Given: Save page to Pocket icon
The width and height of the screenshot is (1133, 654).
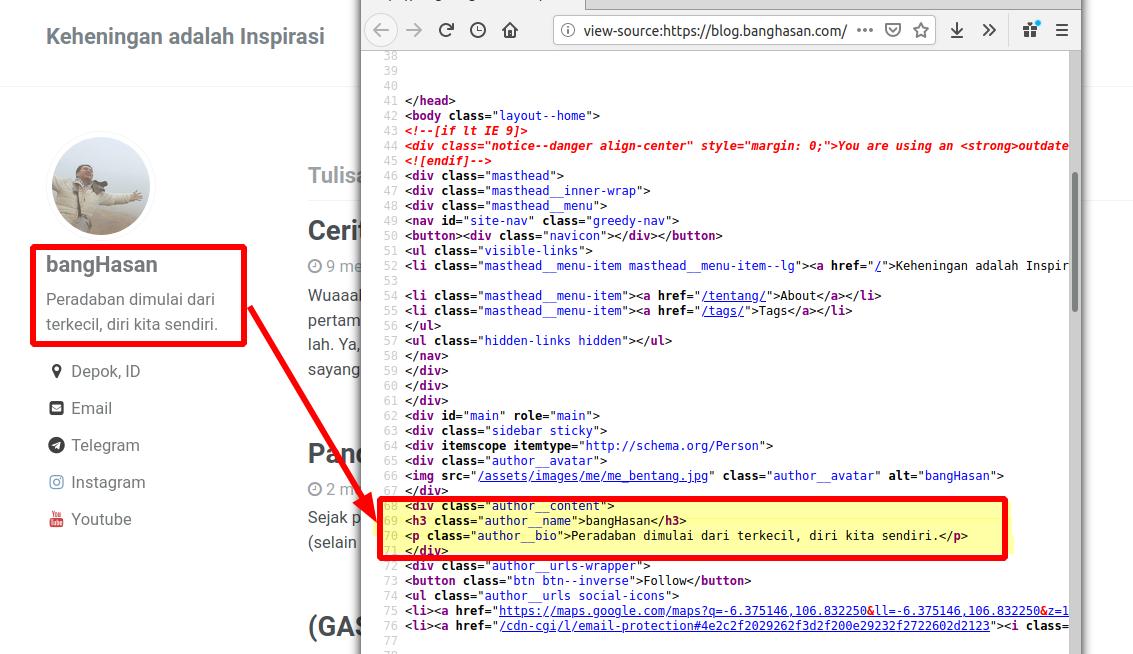Looking at the screenshot, I should [x=893, y=30].
